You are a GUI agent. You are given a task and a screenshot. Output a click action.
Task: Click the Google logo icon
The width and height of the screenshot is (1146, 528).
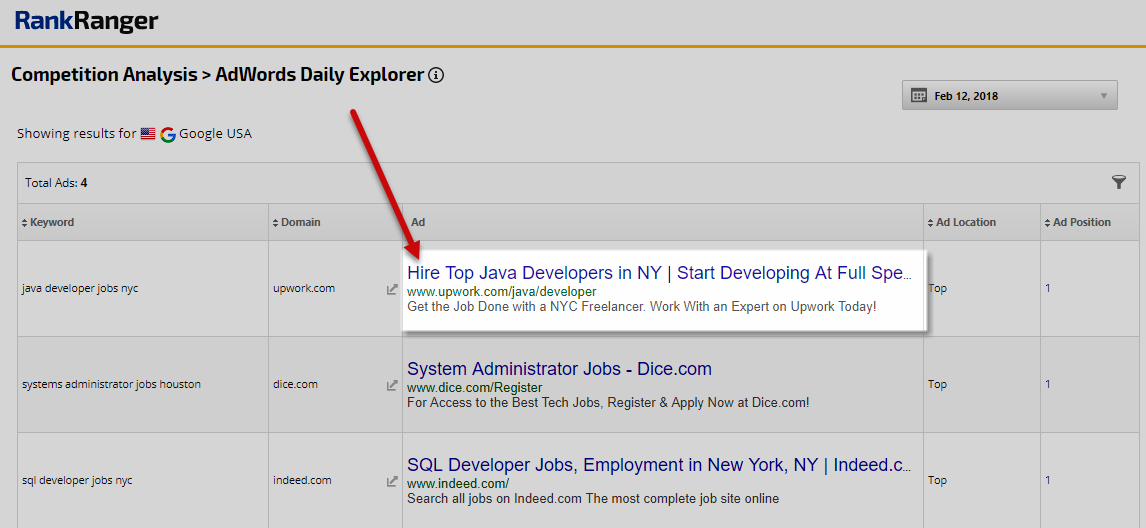tap(168, 134)
